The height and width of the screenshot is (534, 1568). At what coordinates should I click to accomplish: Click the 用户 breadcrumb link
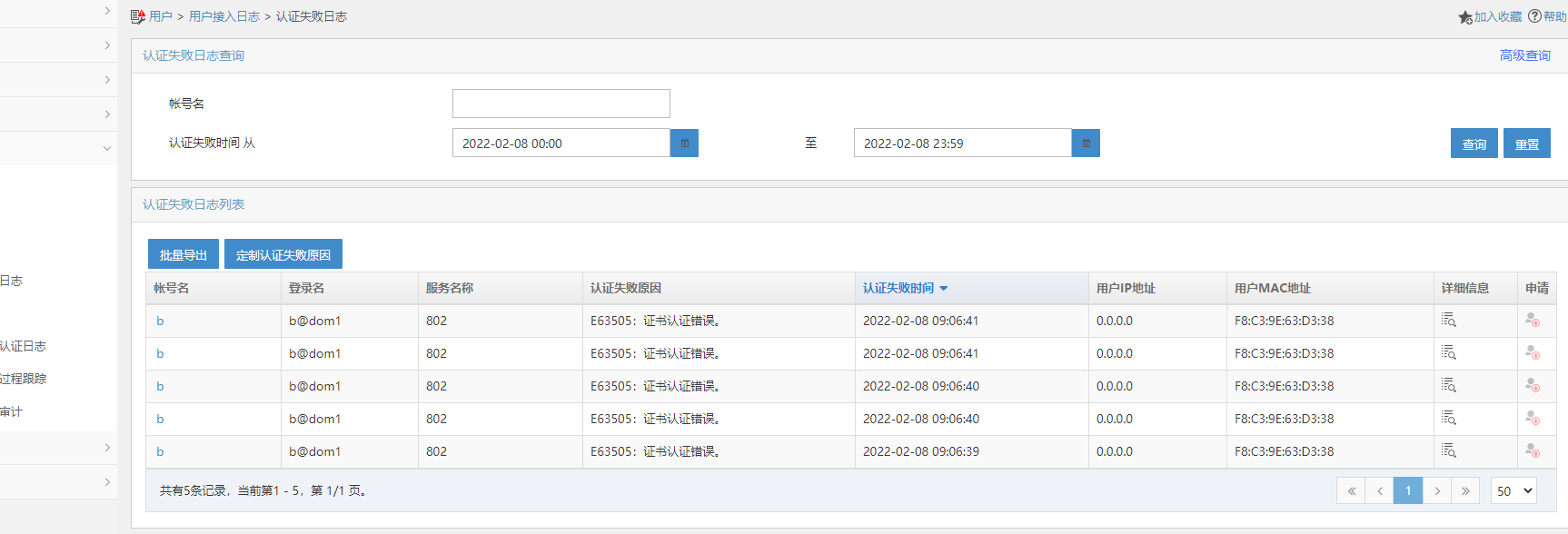pos(161,16)
